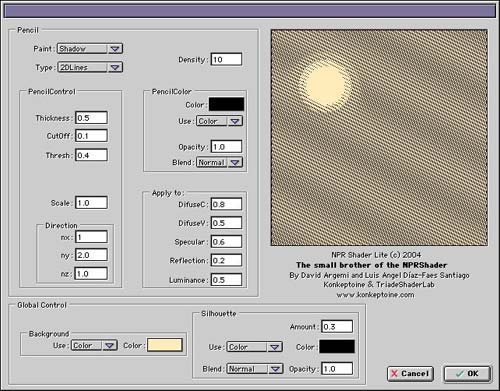Open the Background Use dropdown
Image resolution: width=500 pixels, height=391 pixels.
click(x=94, y=345)
